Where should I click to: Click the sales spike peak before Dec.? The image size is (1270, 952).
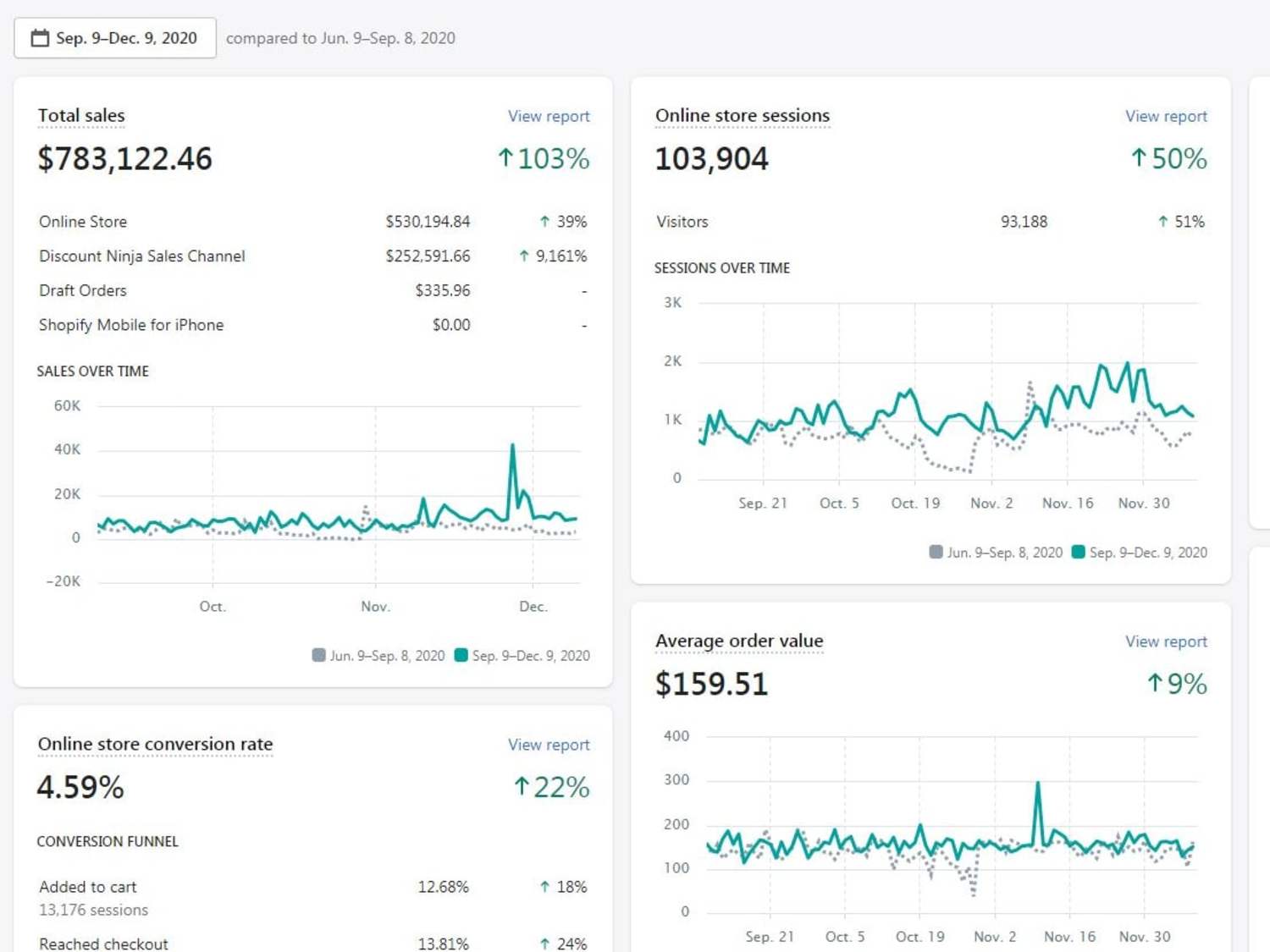pyautogui.click(x=513, y=445)
